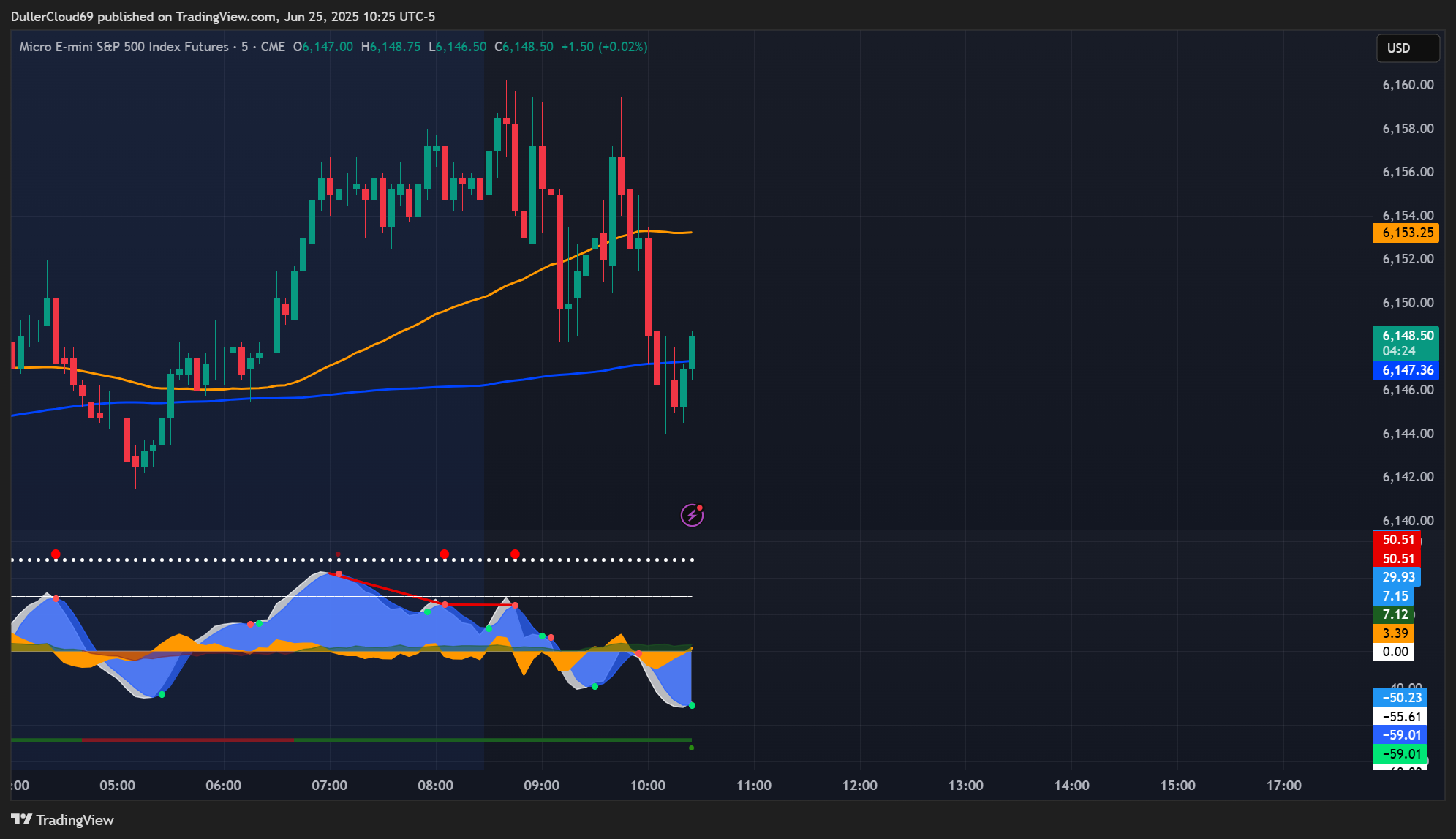Screen dimensions: 1456x839
Task: Click the -50.23 indicator value label
Action: pyautogui.click(x=1400, y=698)
